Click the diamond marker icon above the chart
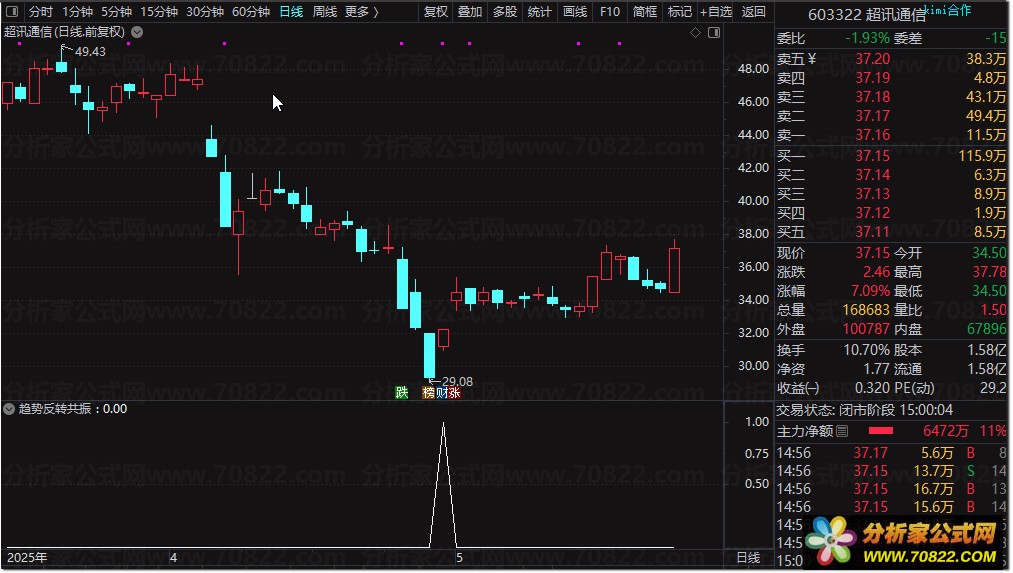The width and height of the screenshot is (1013, 573). 695,32
